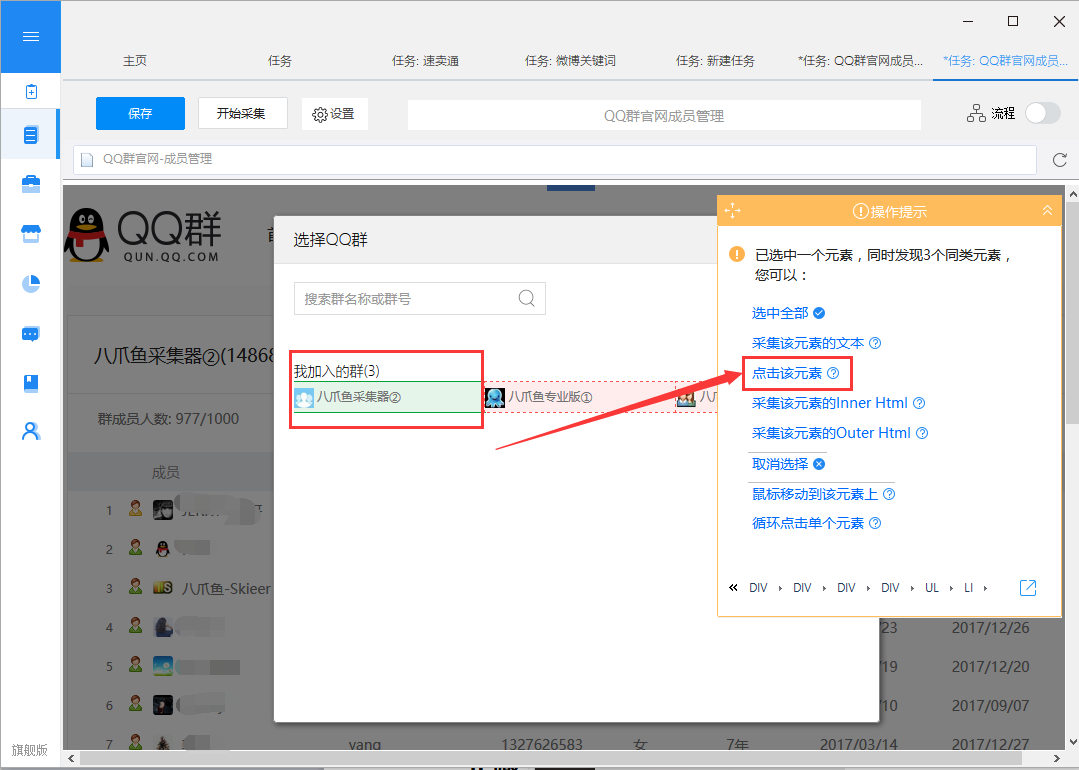The image size is (1079, 770).
Task: Click the expand popout icon in tips panel
Action: pos(1027,588)
